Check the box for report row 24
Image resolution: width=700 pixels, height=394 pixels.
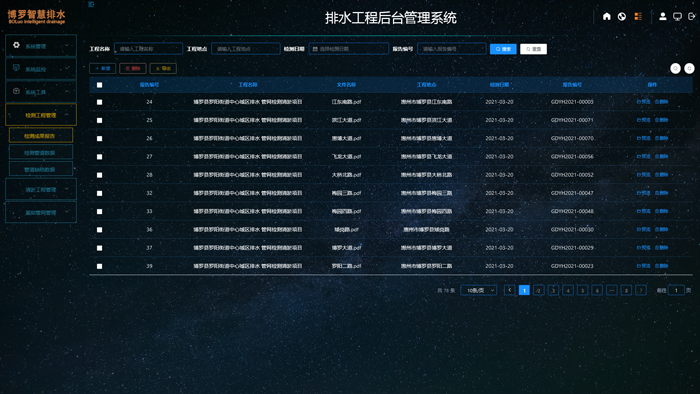(100, 102)
